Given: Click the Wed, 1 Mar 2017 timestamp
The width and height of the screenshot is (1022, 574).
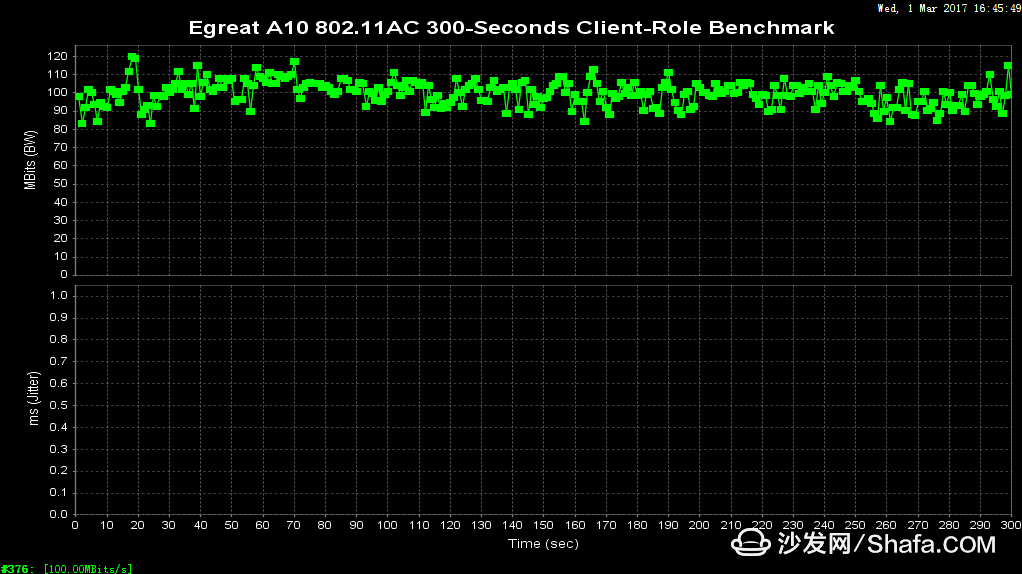Looking at the screenshot, I should tap(949, 8).
